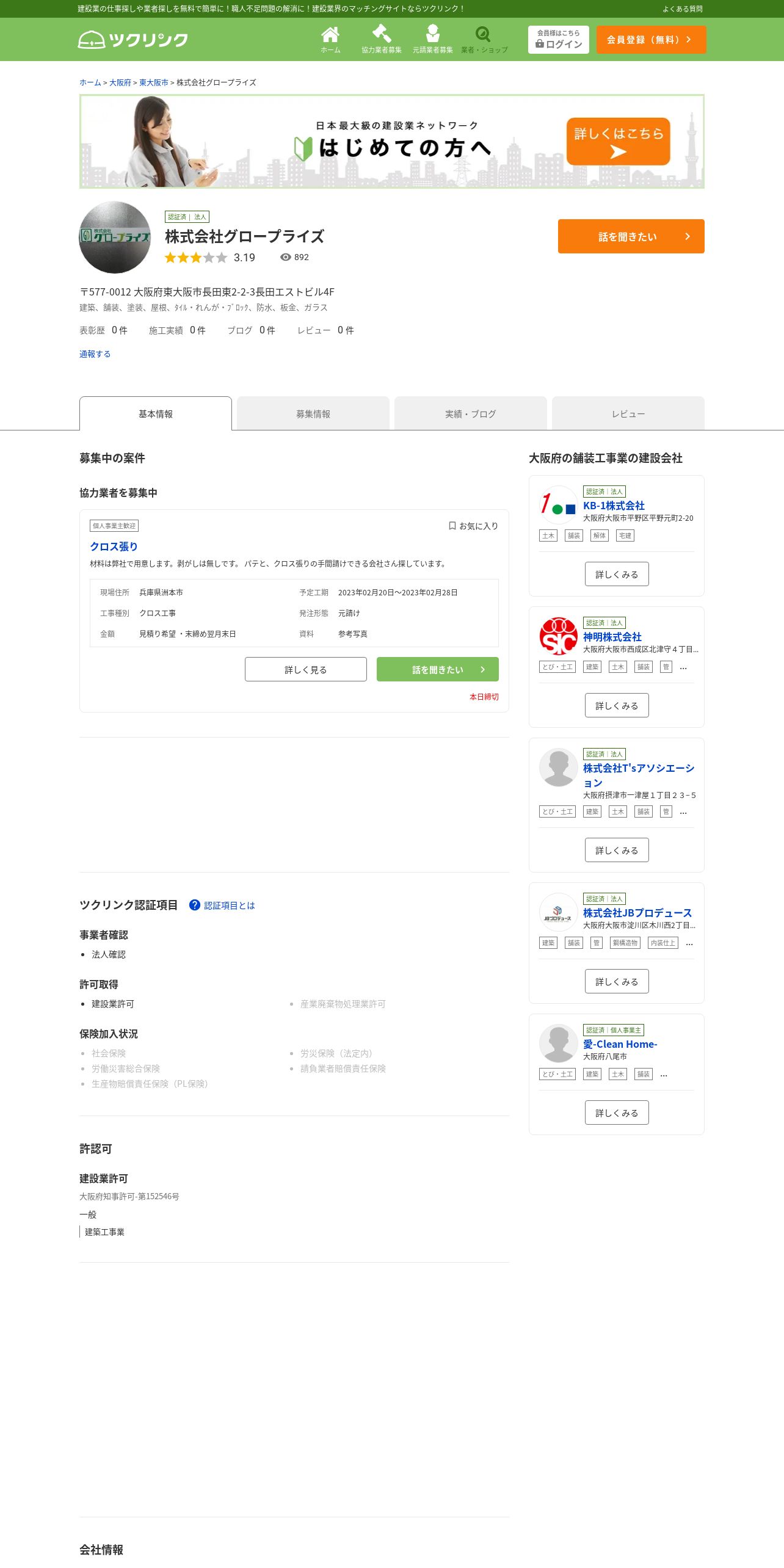Open よくある質問 link
This screenshot has height=1568, width=784.
(x=683, y=9)
